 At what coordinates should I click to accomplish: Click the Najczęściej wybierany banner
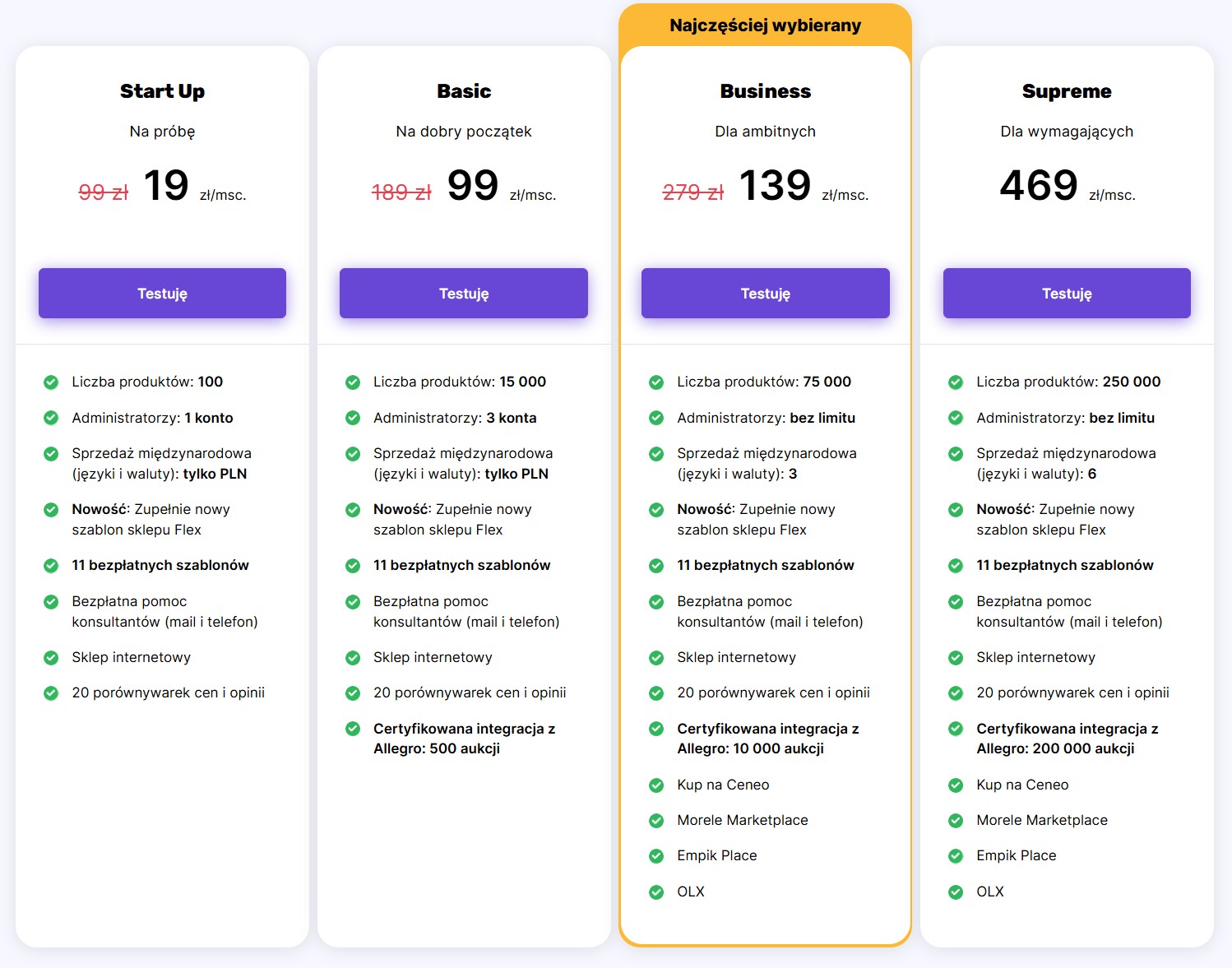(765, 25)
